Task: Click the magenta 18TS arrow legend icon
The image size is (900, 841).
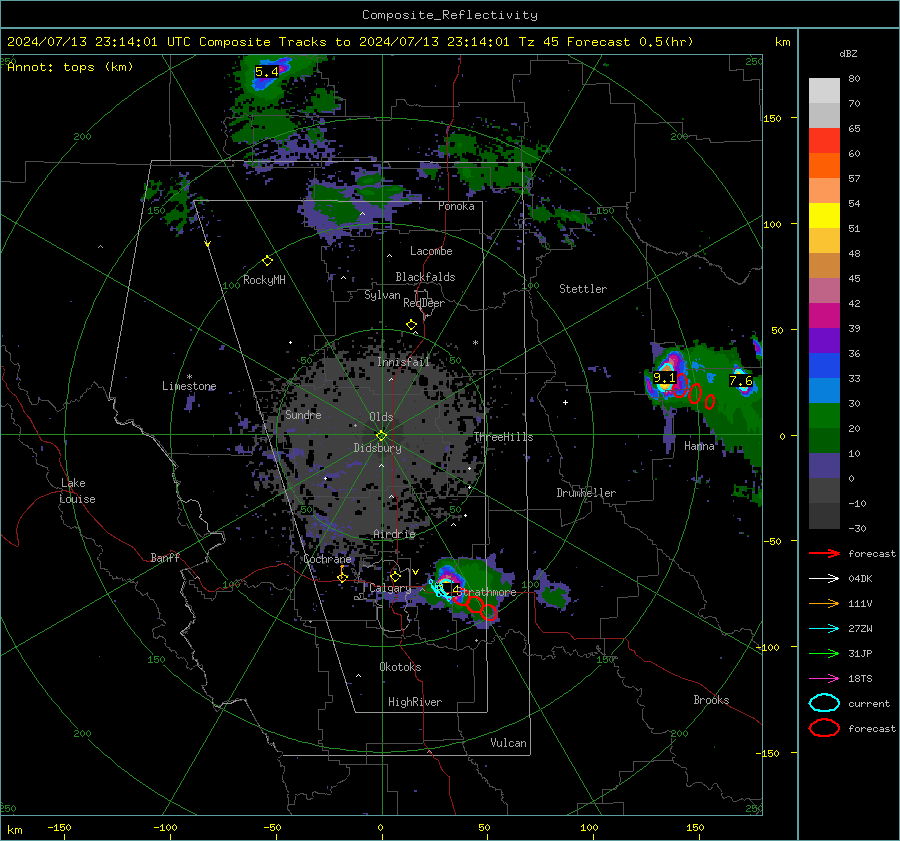Action: click(x=824, y=679)
